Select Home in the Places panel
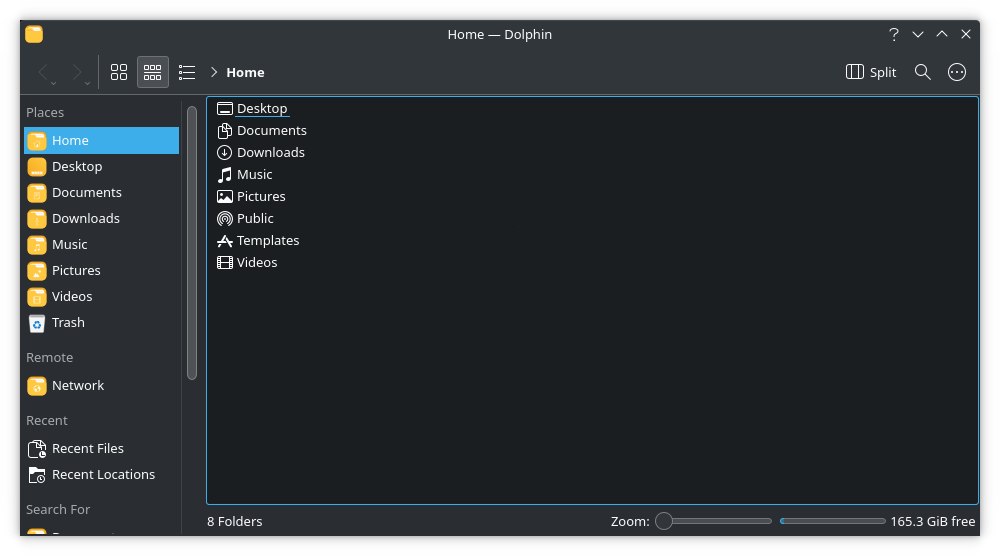The width and height of the screenshot is (1000, 556). click(x=101, y=140)
